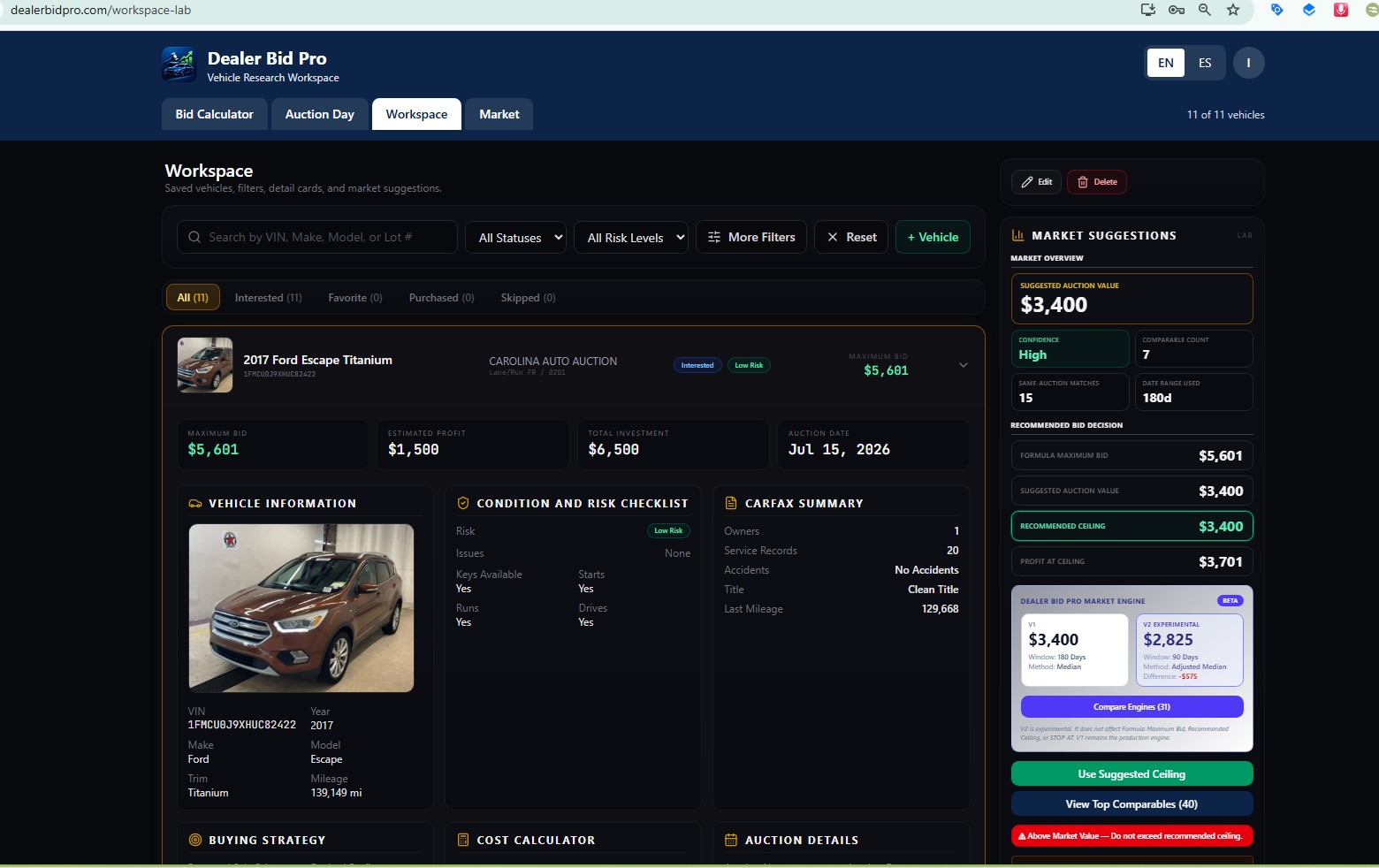1379x868 pixels.
Task: Click Use Suggested Ceiling button
Action: [1131, 774]
